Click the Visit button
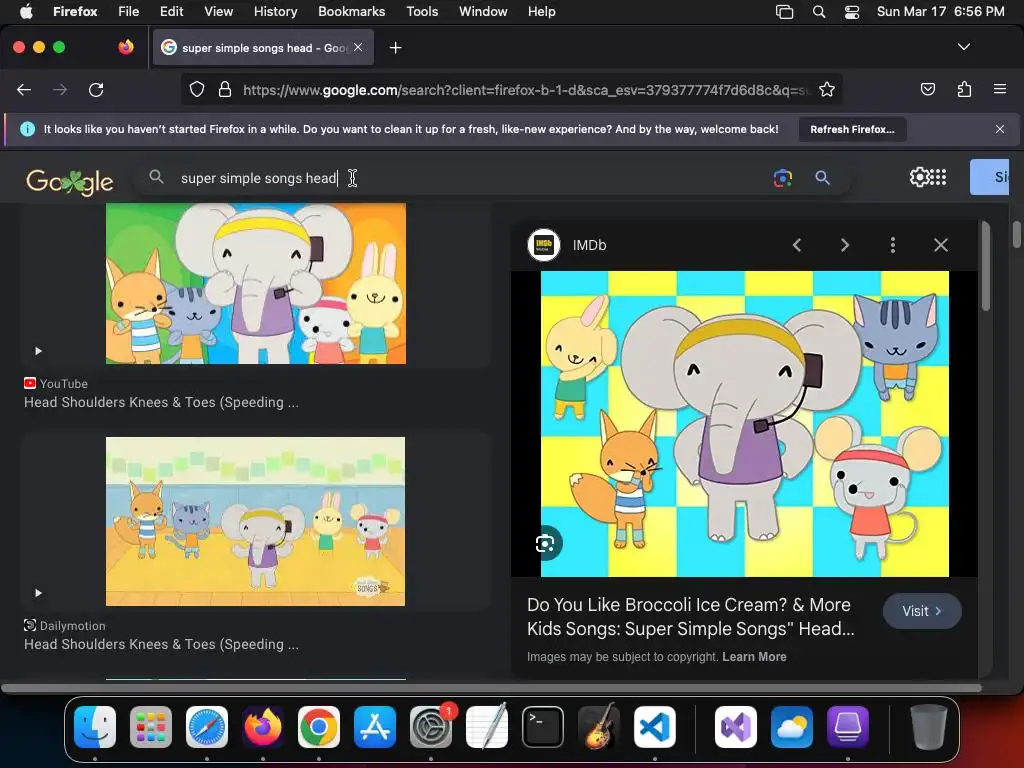The width and height of the screenshot is (1024, 768). (x=921, y=611)
